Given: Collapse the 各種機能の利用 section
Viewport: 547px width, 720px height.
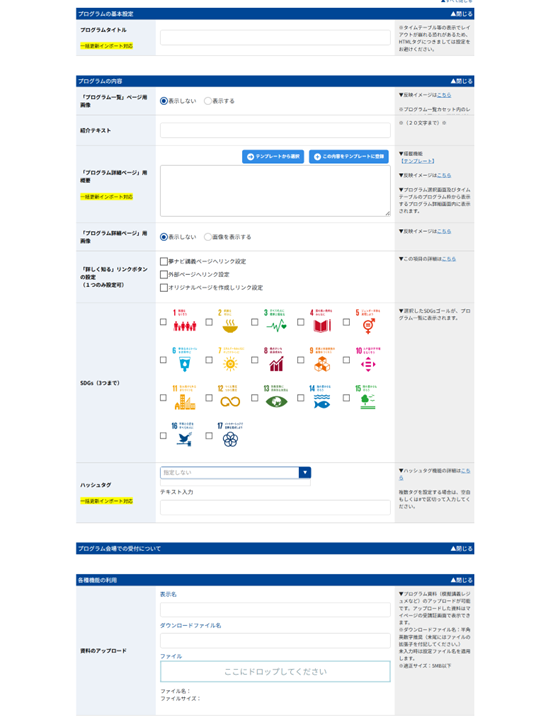Looking at the screenshot, I should coord(462,580).
